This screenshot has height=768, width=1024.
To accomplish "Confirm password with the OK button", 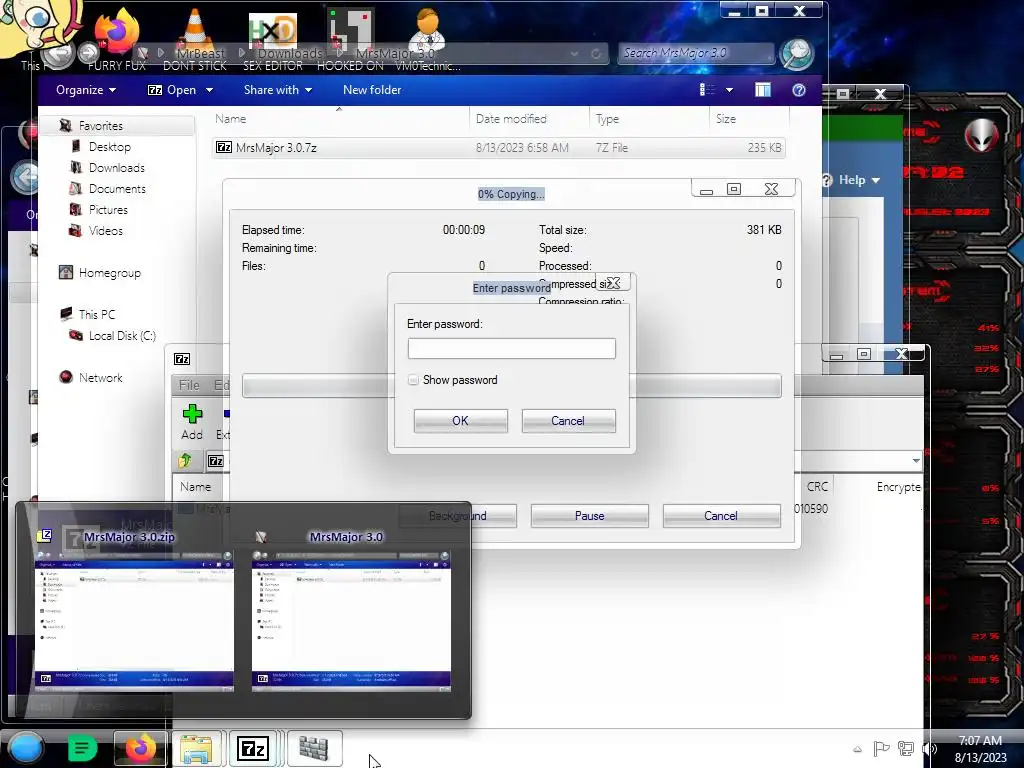I will point(460,421).
